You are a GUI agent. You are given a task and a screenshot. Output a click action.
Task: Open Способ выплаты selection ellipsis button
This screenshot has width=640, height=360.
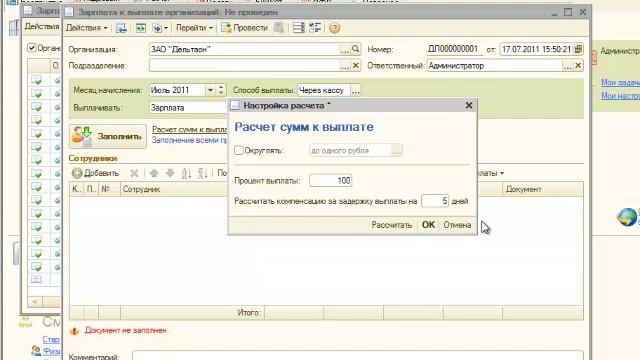pyautogui.click(x=356, y=91)
